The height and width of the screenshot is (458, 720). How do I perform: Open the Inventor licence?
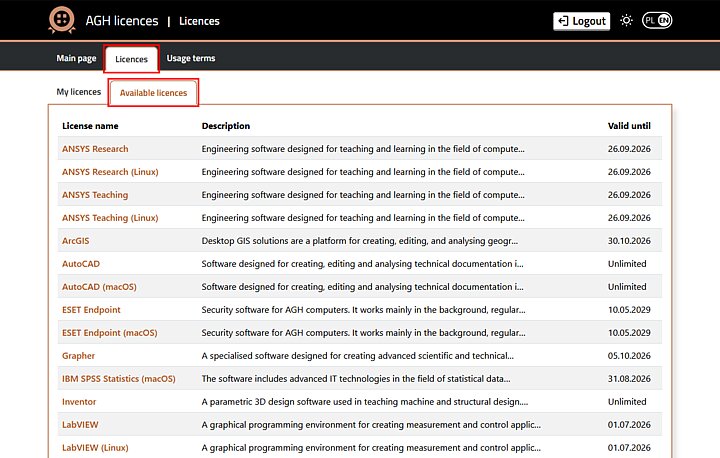click(x=79, y=401)
